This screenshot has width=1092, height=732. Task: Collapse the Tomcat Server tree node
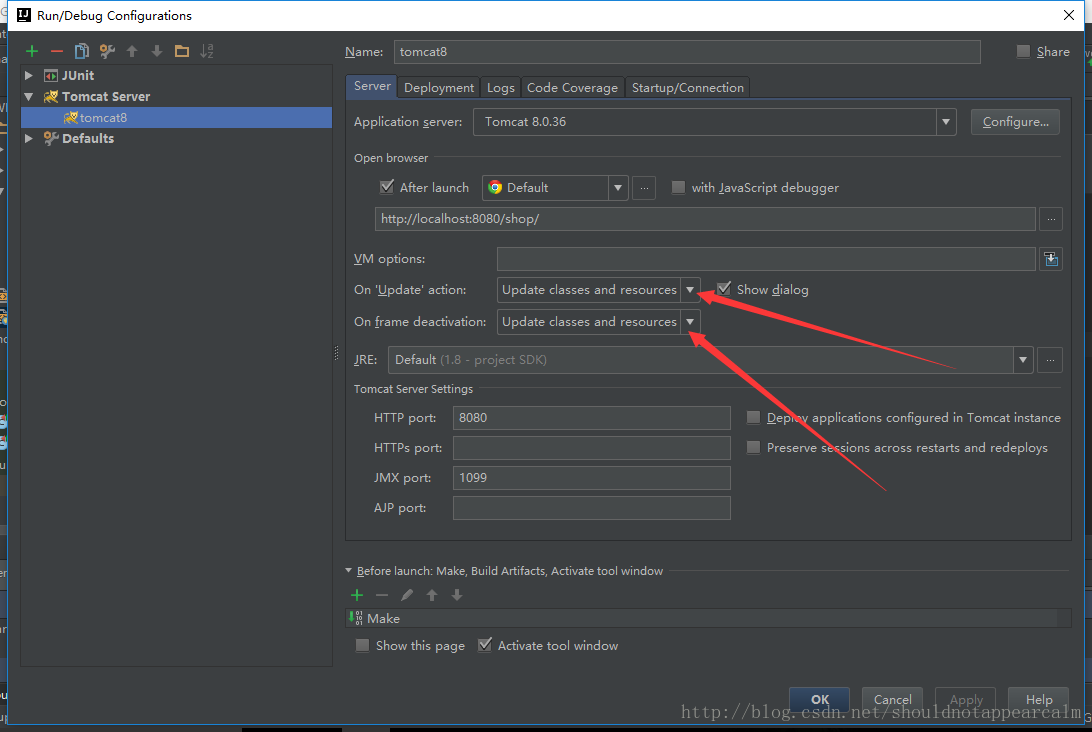(29, 96)
